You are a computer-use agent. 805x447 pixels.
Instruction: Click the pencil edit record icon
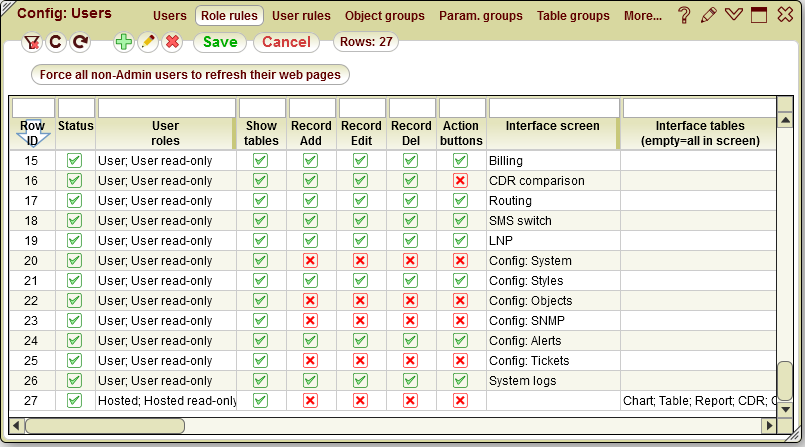147,42
